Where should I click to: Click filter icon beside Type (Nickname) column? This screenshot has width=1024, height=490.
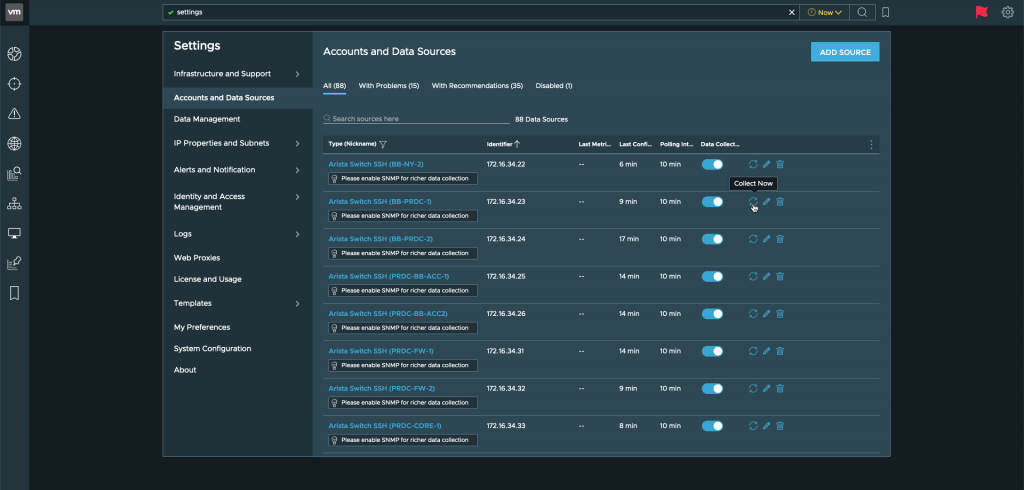point(383,144)
